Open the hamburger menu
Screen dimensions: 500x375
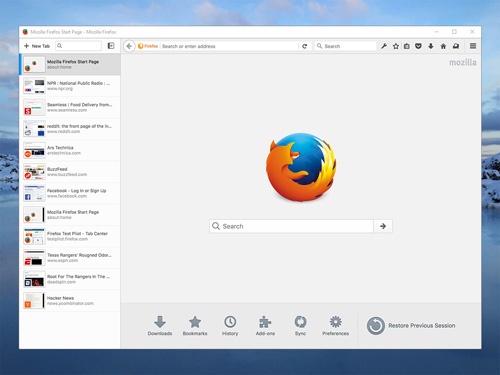pyautogui.click(x=473, y=46)
